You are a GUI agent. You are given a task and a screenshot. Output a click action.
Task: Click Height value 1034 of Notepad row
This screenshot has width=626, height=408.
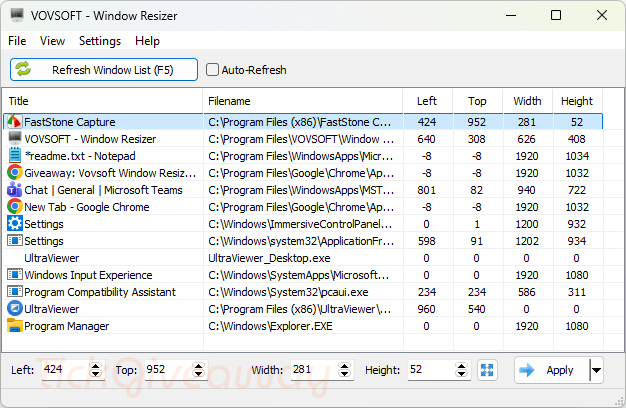point(577,156)
